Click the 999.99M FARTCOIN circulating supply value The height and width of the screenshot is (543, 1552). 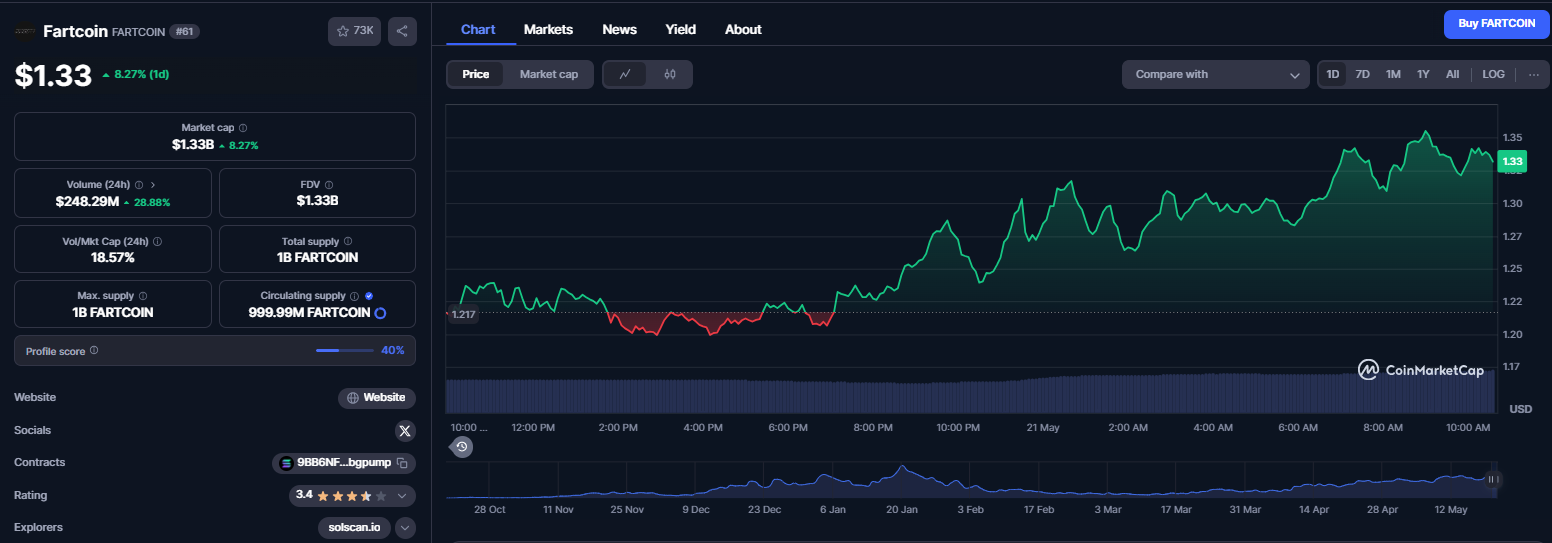[x=309, y=313]
